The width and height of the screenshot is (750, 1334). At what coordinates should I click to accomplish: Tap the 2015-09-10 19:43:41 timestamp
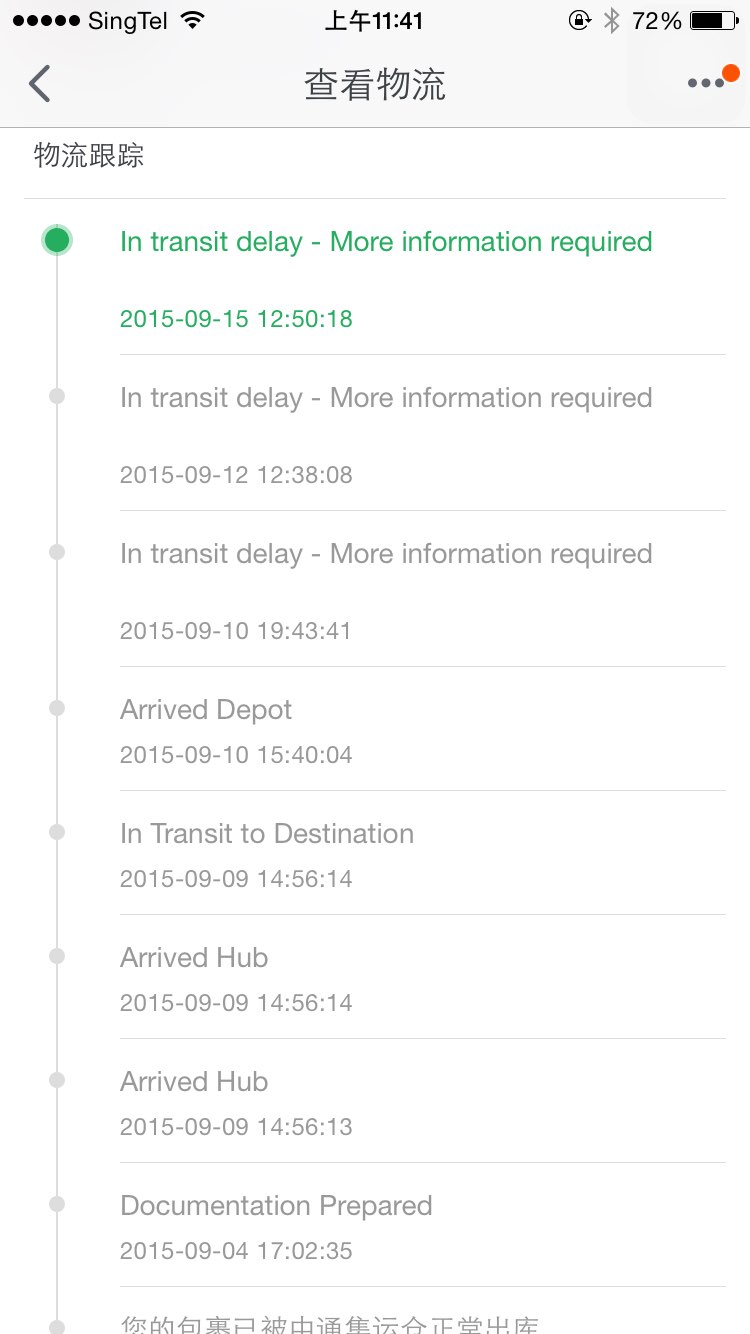pyautogui.click(x=236, y=631)
